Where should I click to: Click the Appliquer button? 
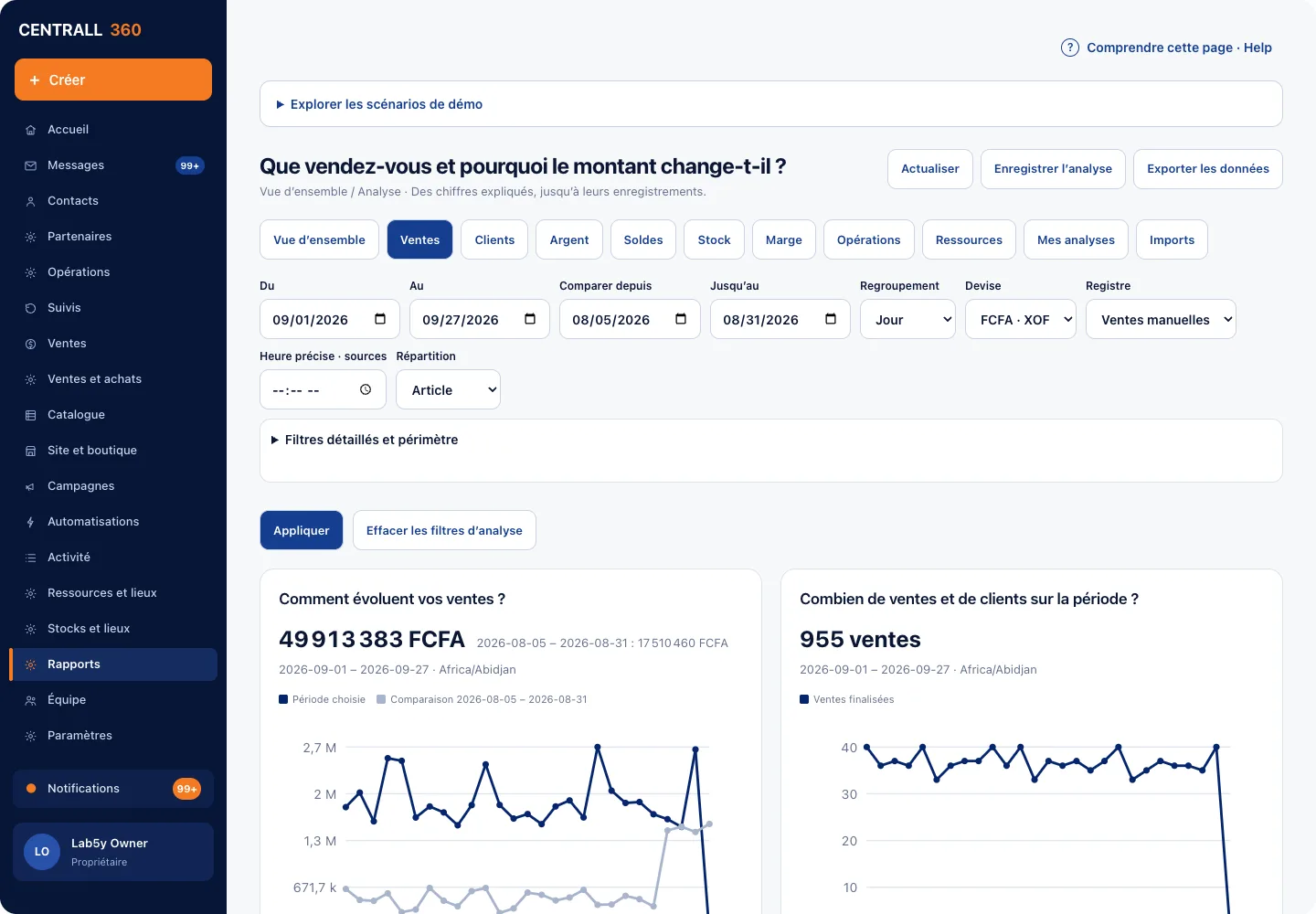pyautogui.click(x=302, y=530)
